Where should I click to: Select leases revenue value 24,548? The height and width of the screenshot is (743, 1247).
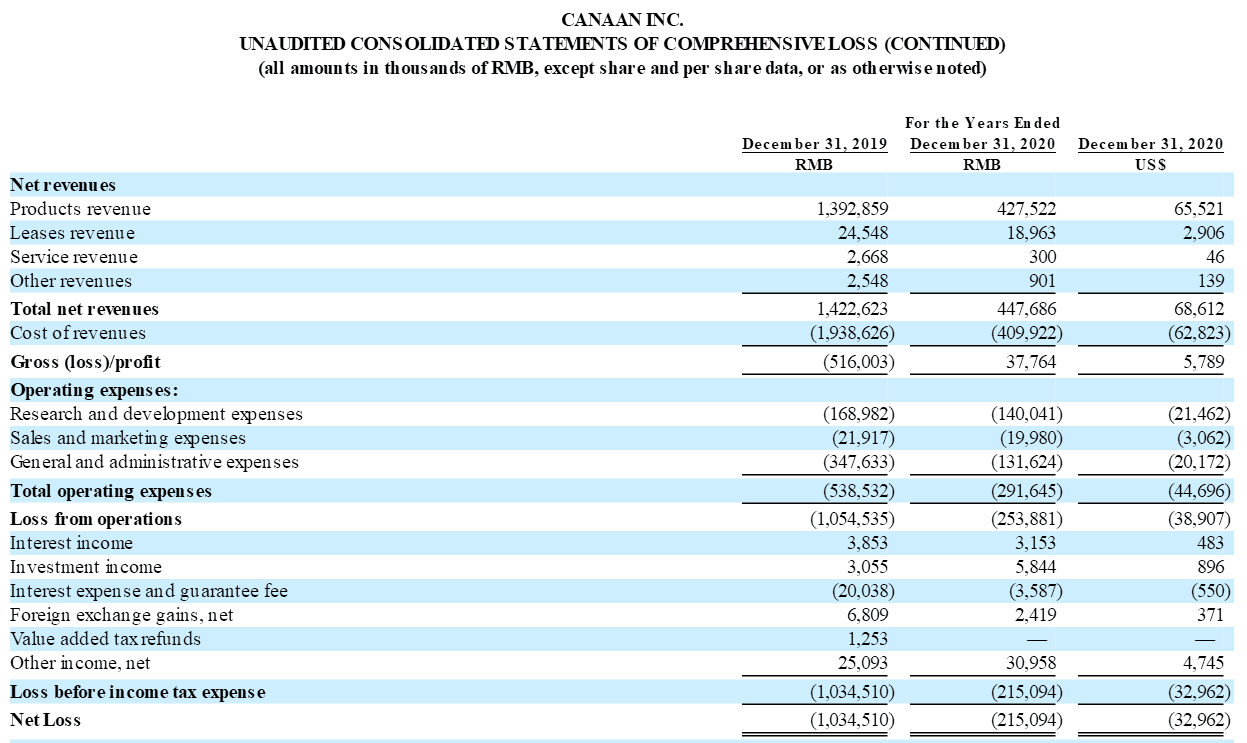point(863,233)
